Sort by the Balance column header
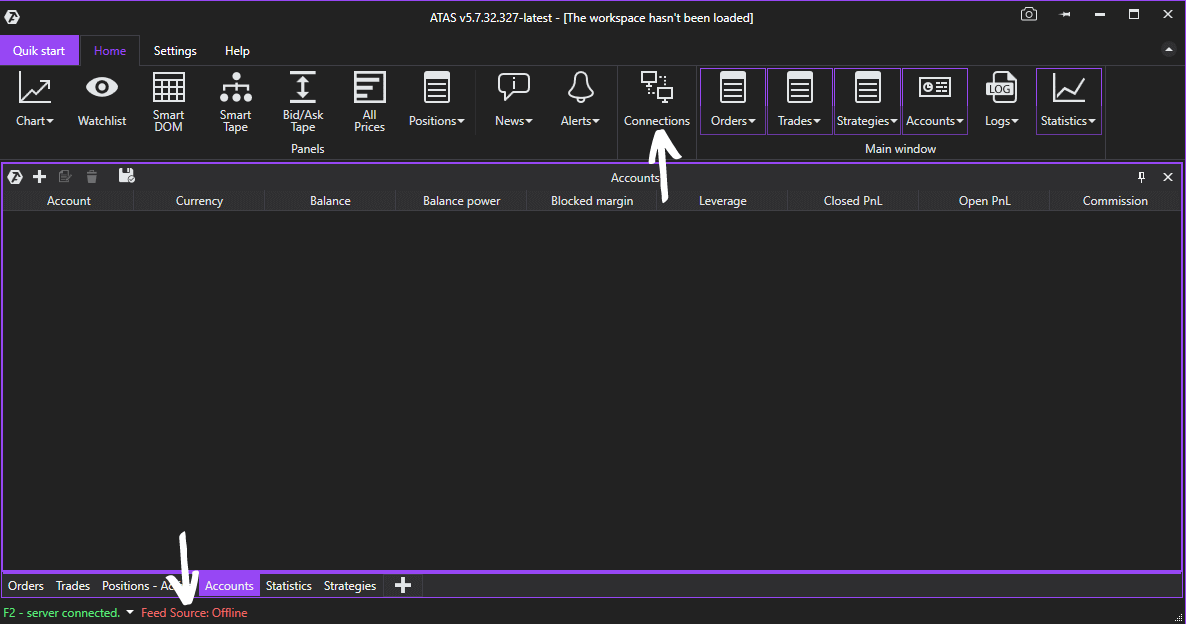1186x624 pixels. (330, 201)
